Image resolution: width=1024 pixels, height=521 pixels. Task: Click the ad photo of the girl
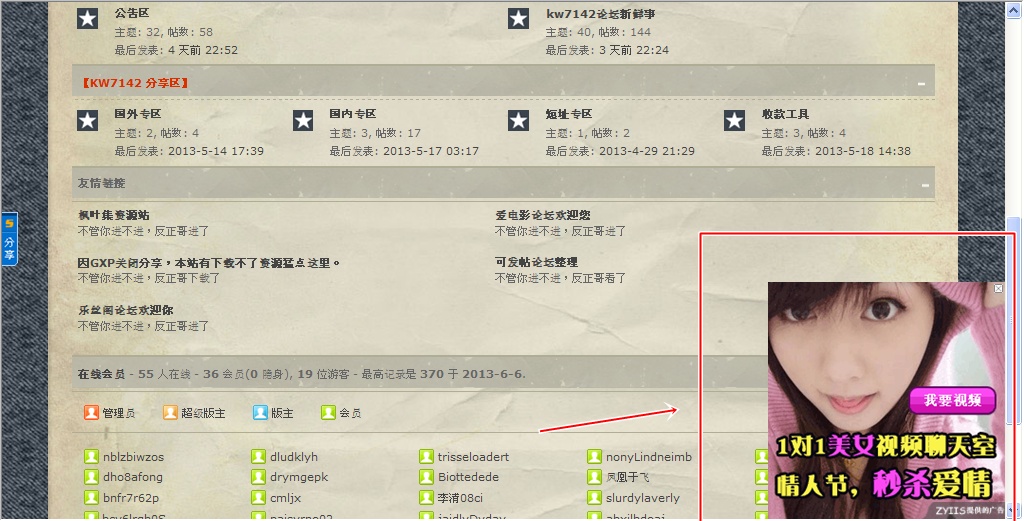coord(887,401)
